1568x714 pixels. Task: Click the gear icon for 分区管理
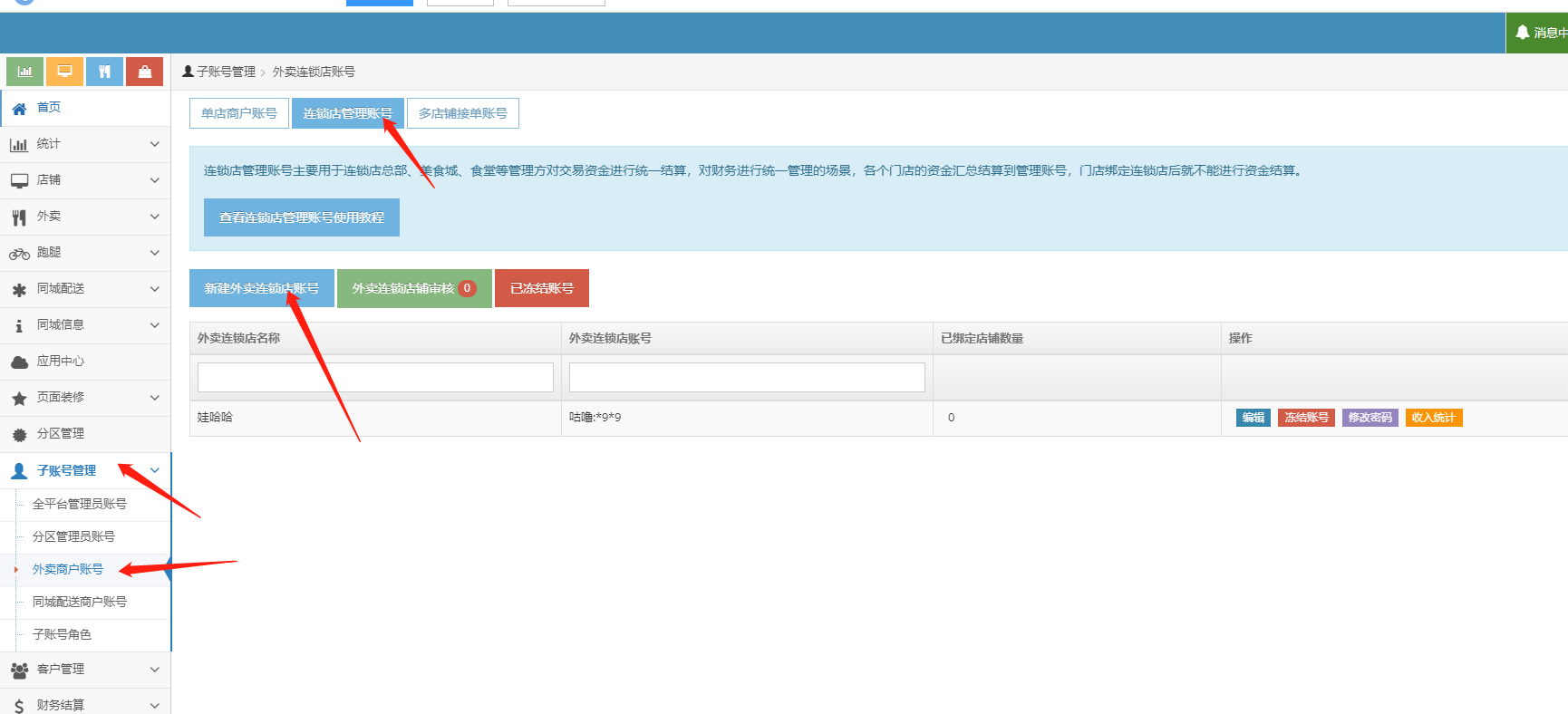[19, 434]
